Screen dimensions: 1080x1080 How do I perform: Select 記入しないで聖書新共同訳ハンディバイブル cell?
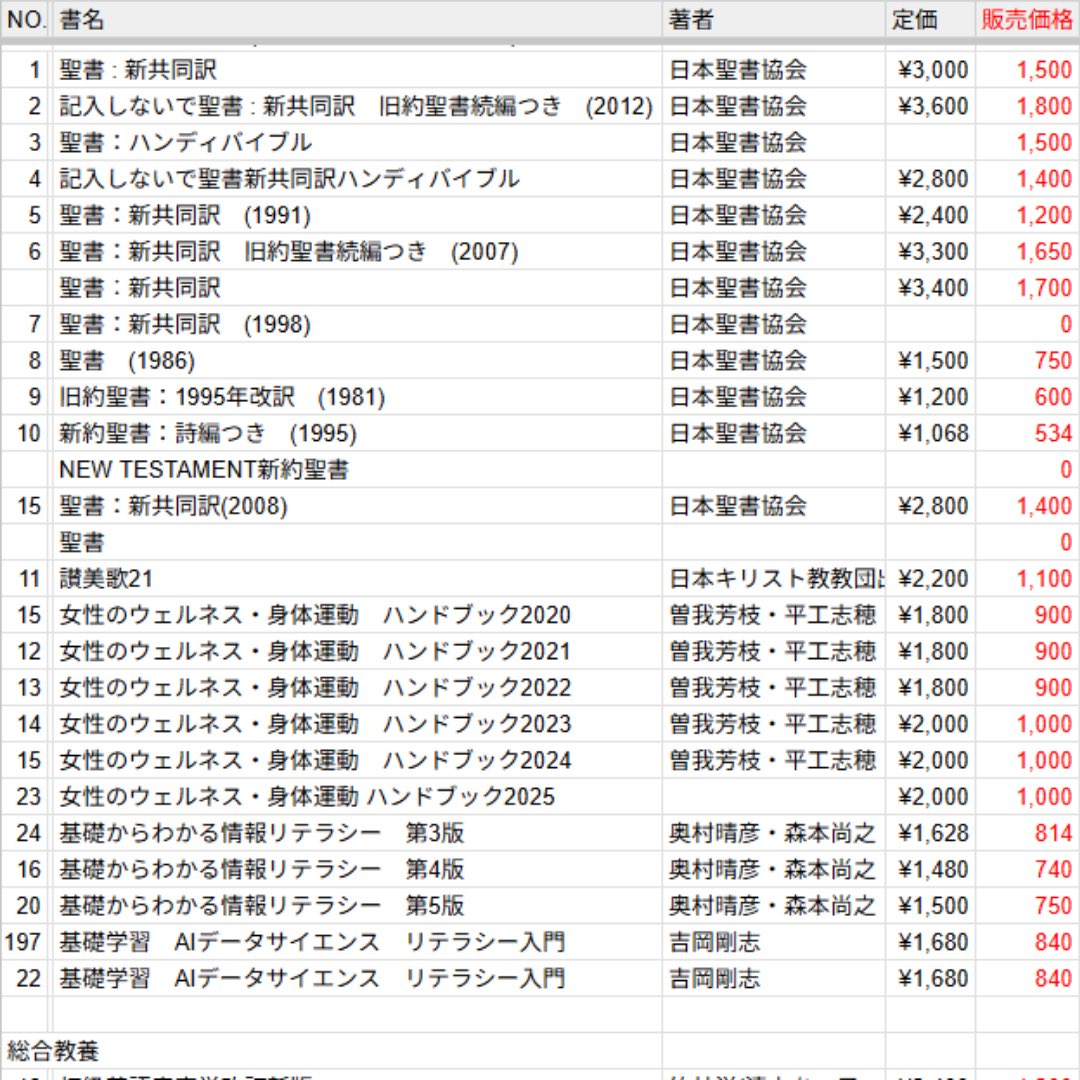click(357, 179)
